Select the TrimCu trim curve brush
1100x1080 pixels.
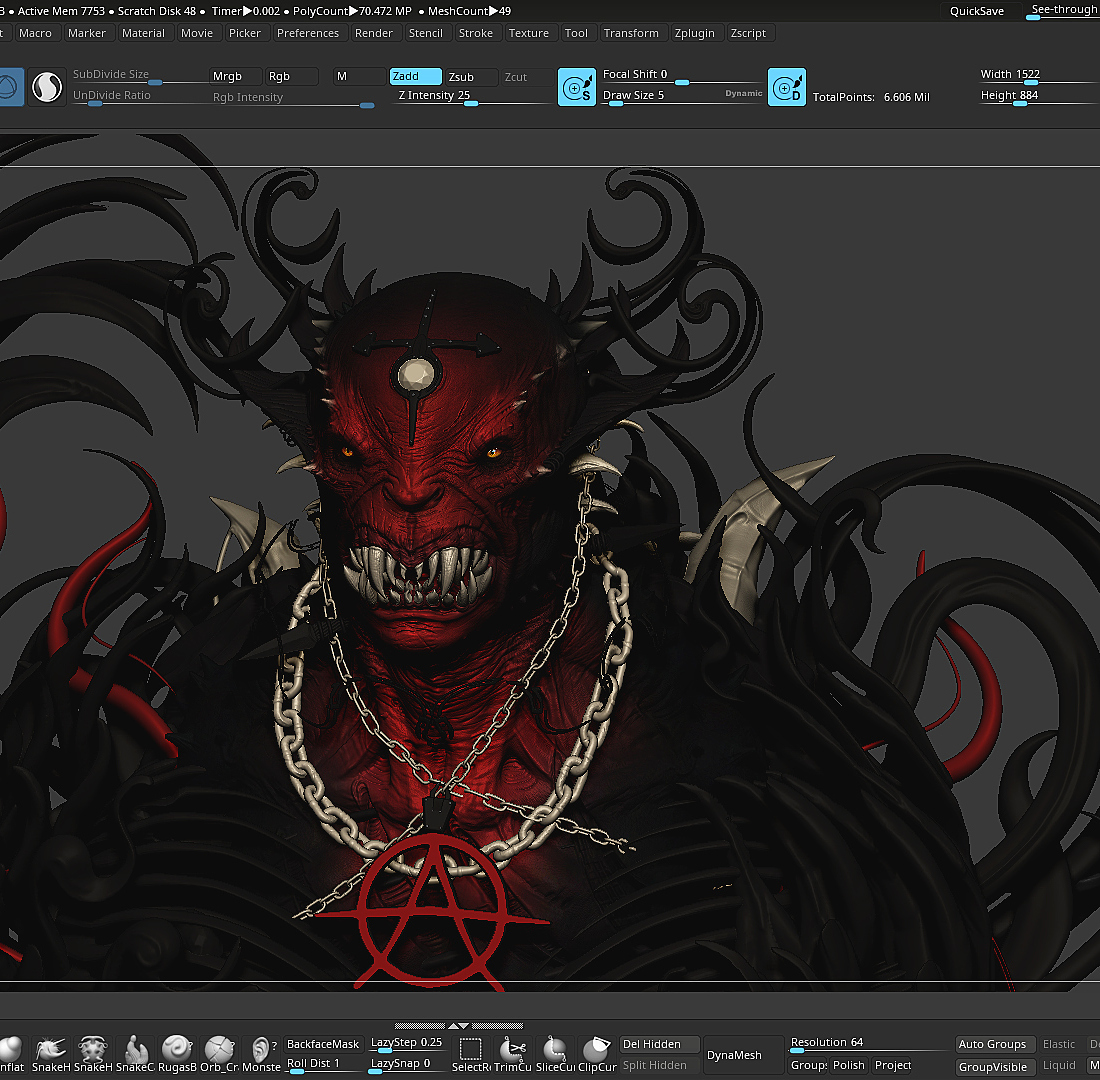513,1055
